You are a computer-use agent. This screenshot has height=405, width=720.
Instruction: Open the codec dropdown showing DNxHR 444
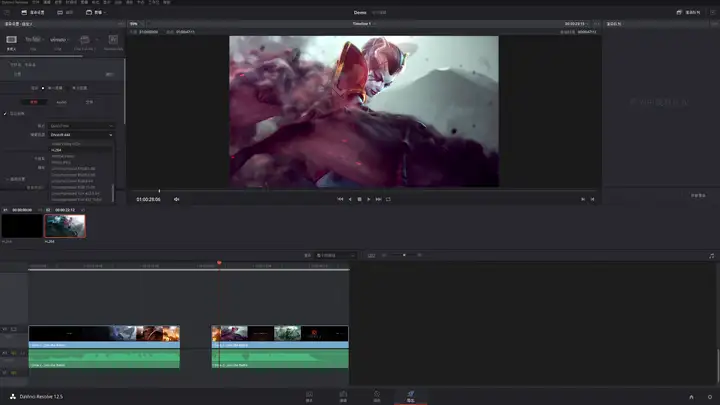click(x=81, y=135)
